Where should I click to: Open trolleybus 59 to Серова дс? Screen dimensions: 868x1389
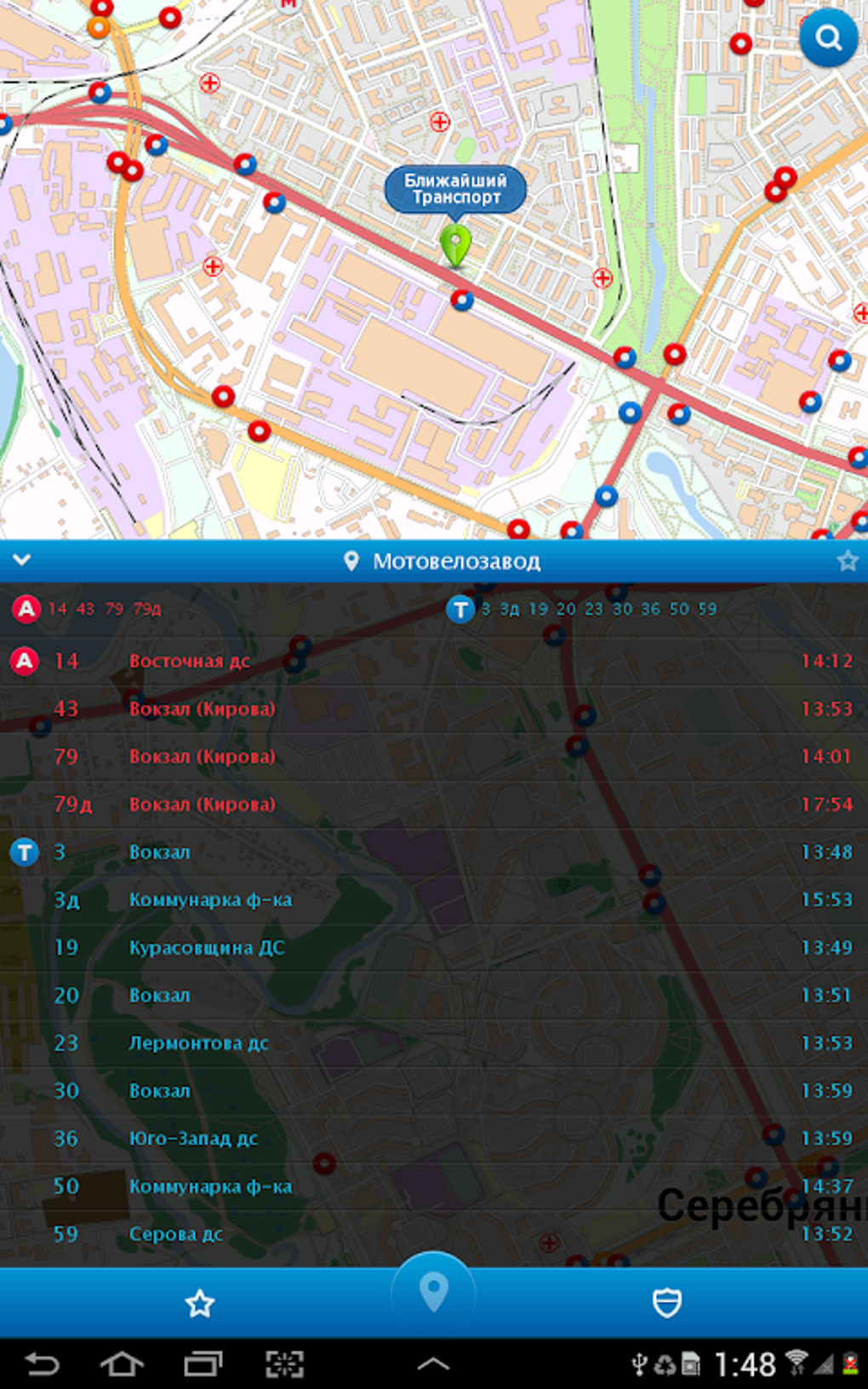[434, 1233]
